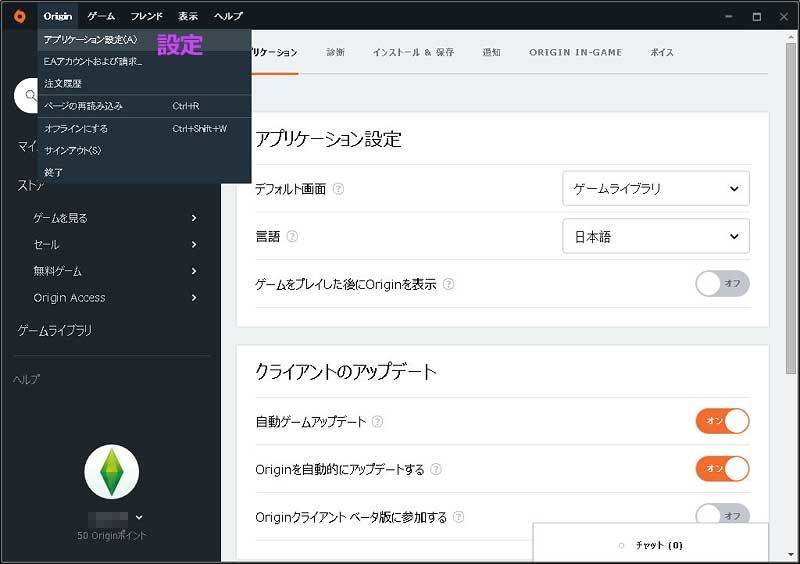The height and width of the screenshot is (564, 800).
Task: Click scrollbar up arrow
Action: [x=791, y=37]
